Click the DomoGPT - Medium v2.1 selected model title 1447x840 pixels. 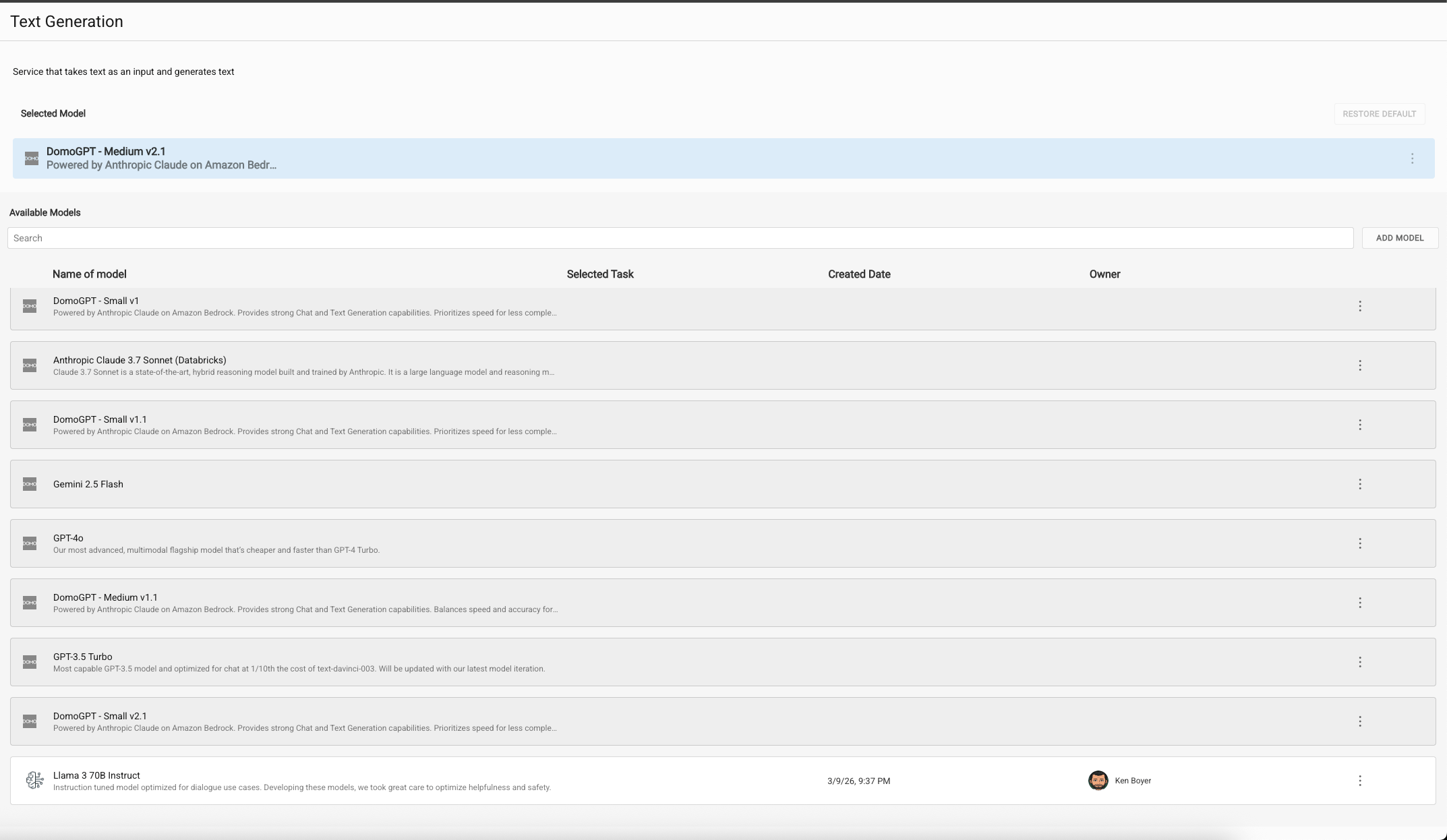coord(106,152)
